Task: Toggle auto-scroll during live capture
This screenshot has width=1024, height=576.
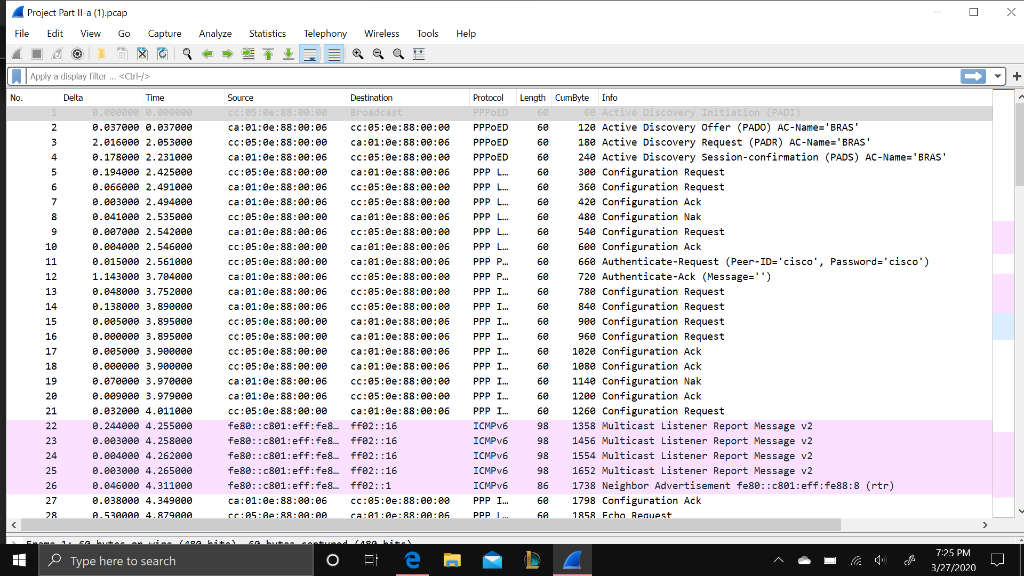Action: (x=311, y=54)
